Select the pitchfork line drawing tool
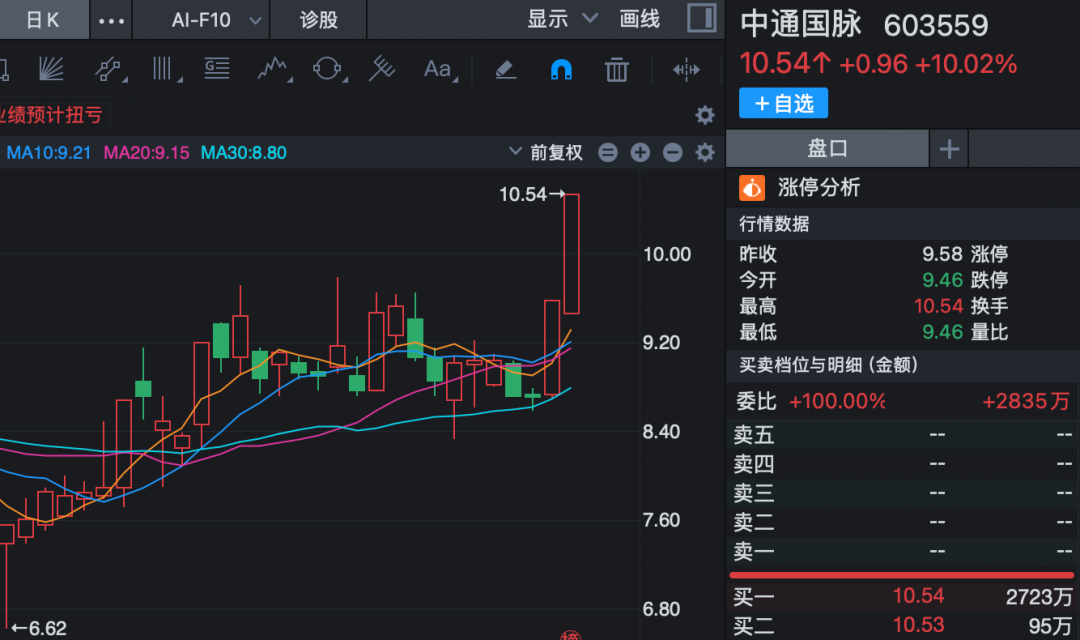1080x640 pixels. click(x=382, y=69)
